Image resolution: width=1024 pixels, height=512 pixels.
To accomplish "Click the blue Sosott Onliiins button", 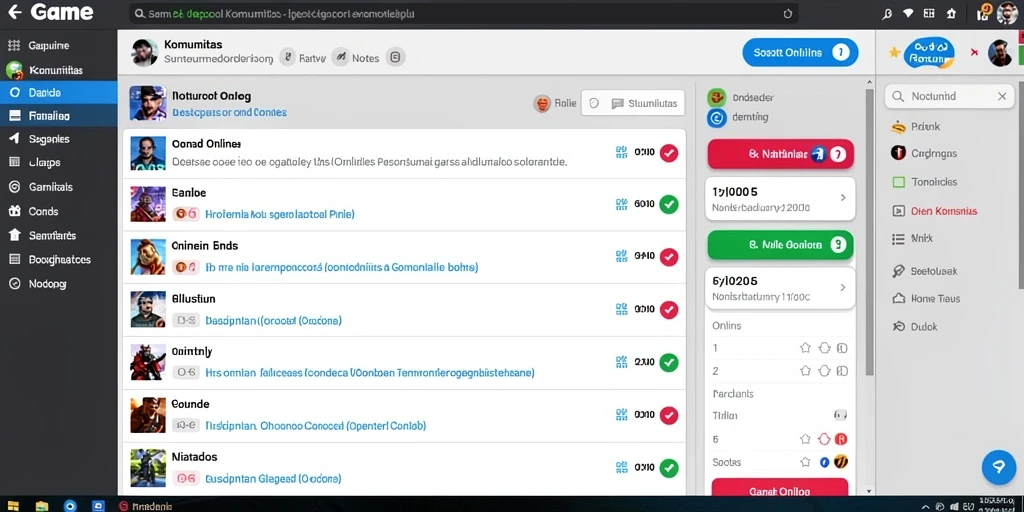I will point(800,53).
